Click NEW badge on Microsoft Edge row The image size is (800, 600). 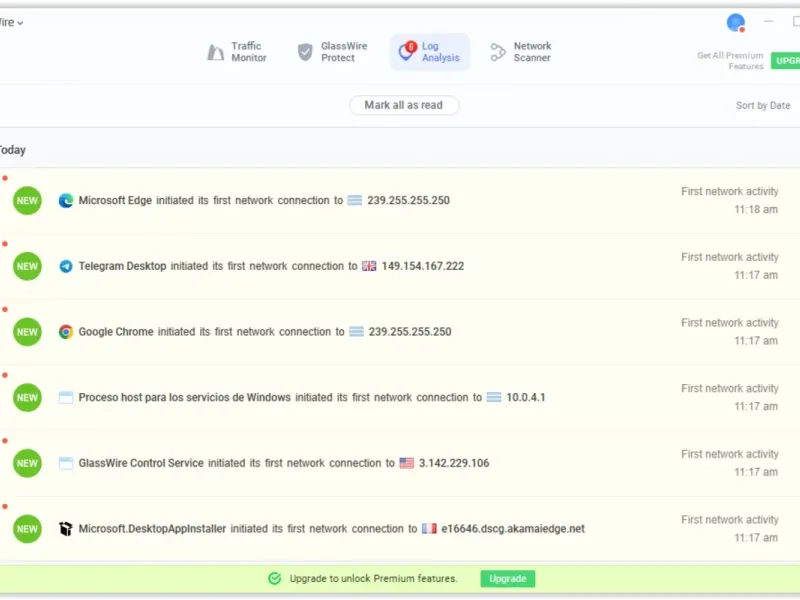[27, 201]
